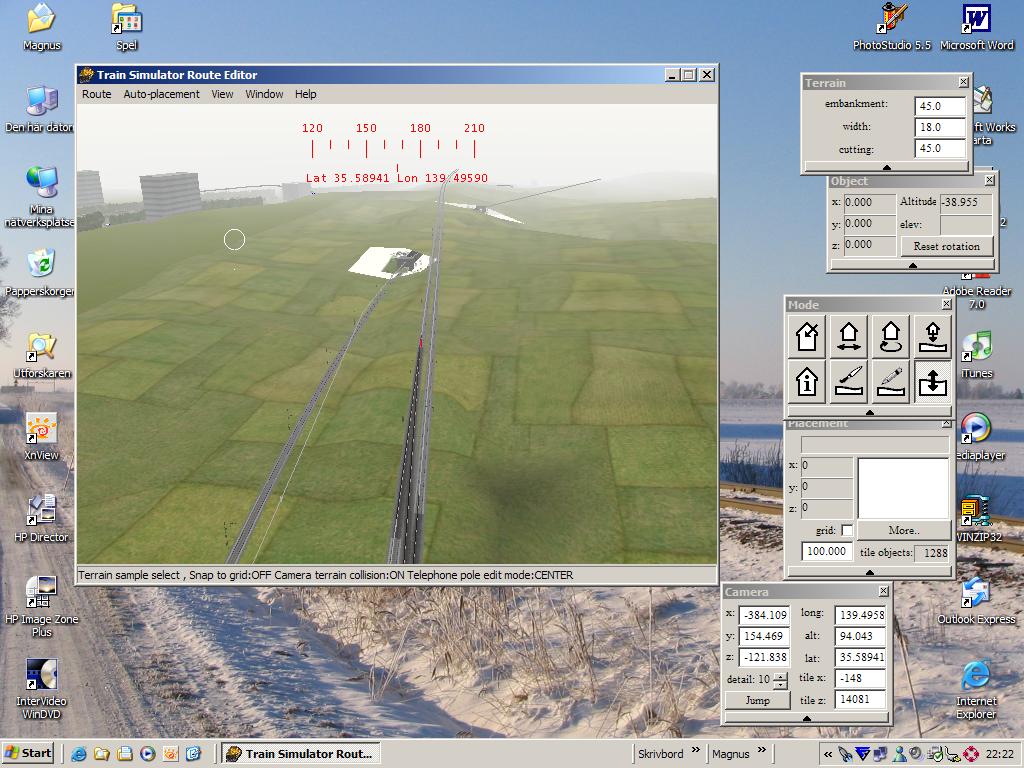Open the Windows Start menu
1024x768 pixels.
point(28,753)
